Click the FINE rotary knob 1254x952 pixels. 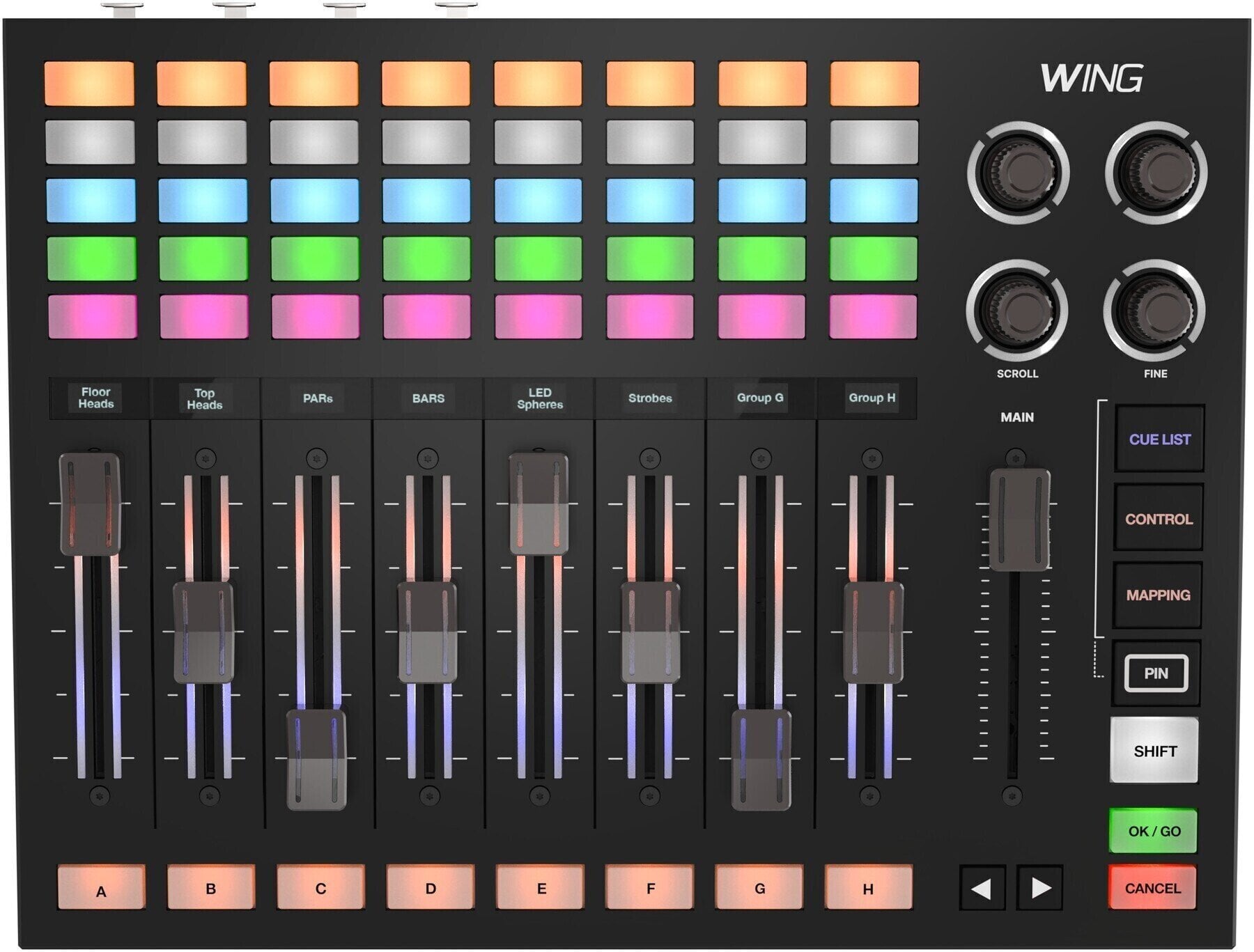click(1154, 310)
